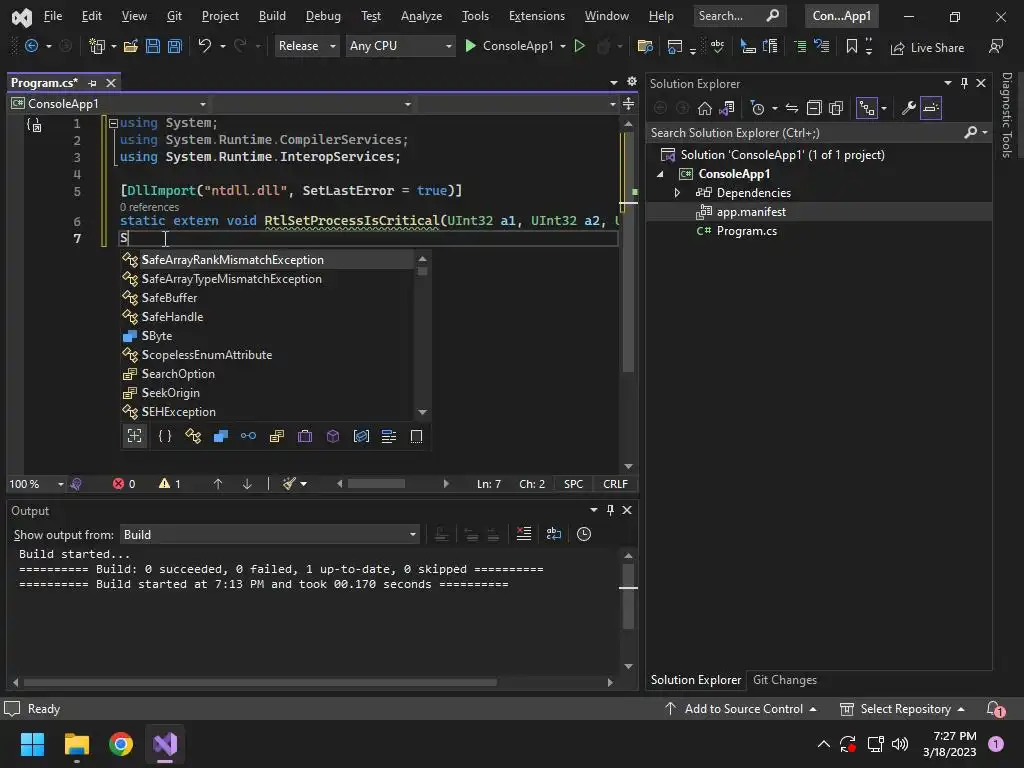Click the feedback person icon at top right

[x=996, y=46]
